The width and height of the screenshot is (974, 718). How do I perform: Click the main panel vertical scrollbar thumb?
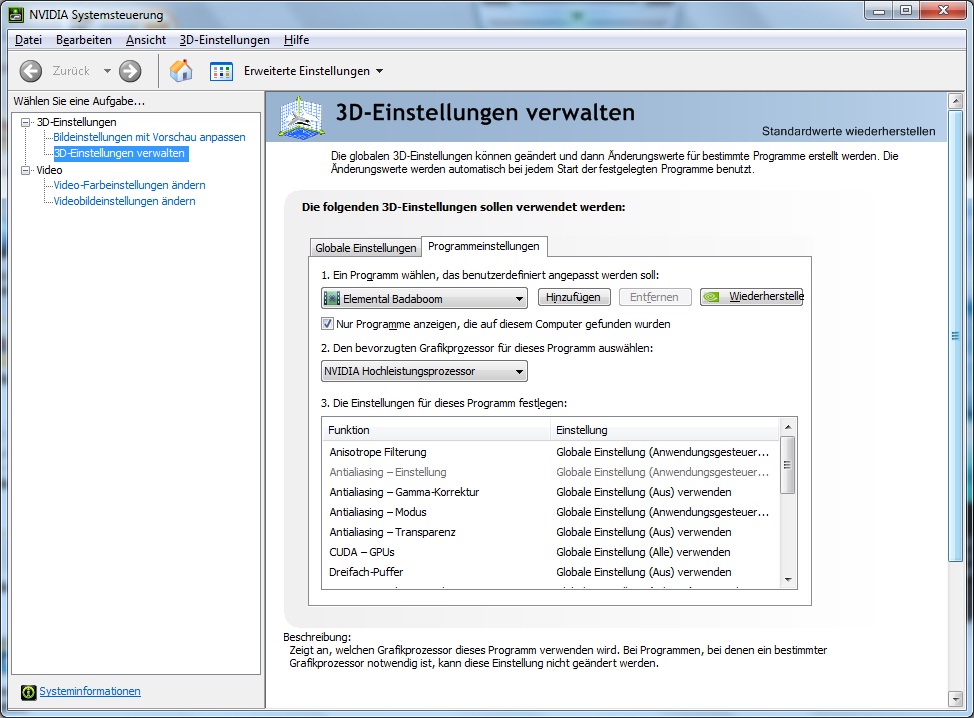pos(955,336)
